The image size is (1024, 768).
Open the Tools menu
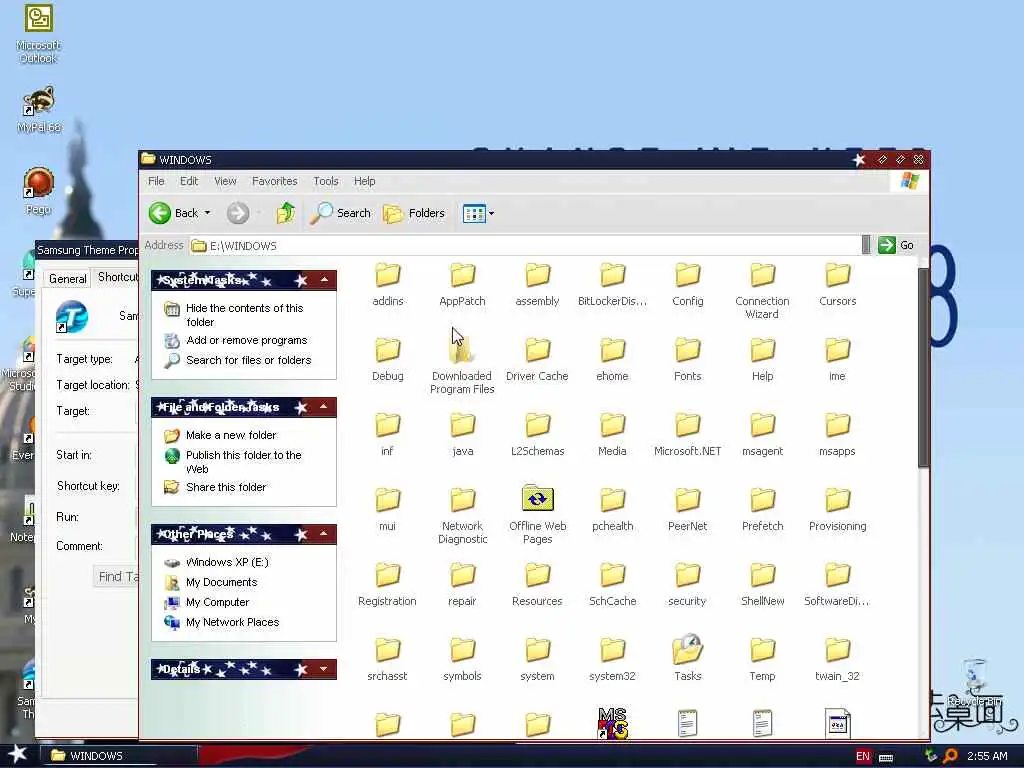[x=325, y=181]
